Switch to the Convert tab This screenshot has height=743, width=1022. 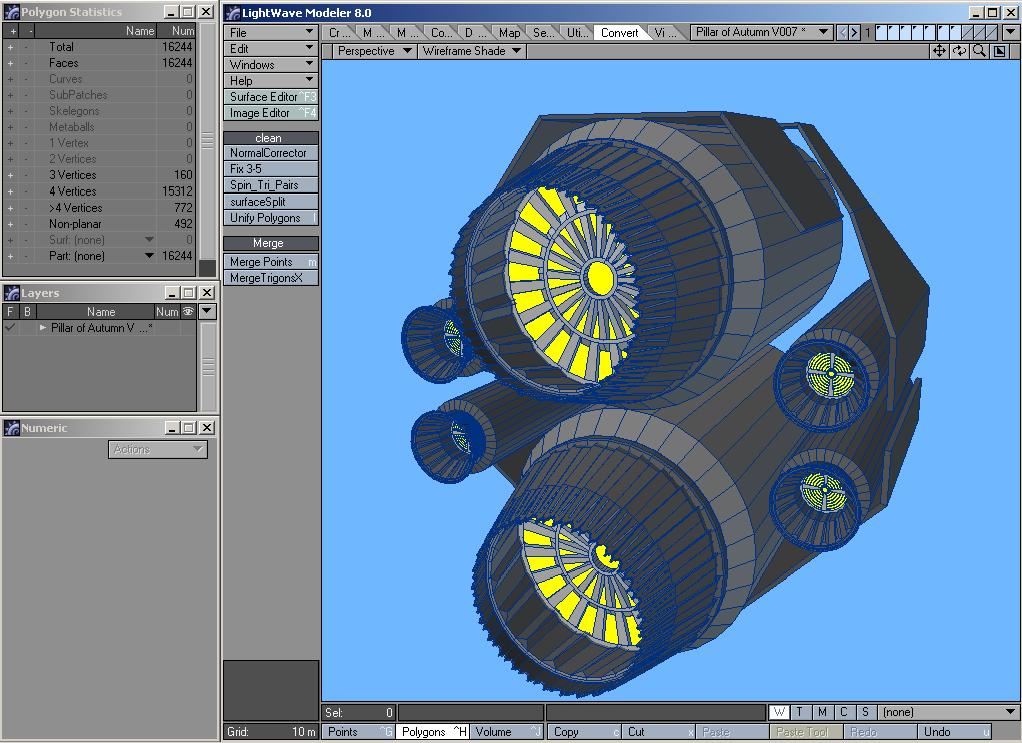tap(619, 32)
